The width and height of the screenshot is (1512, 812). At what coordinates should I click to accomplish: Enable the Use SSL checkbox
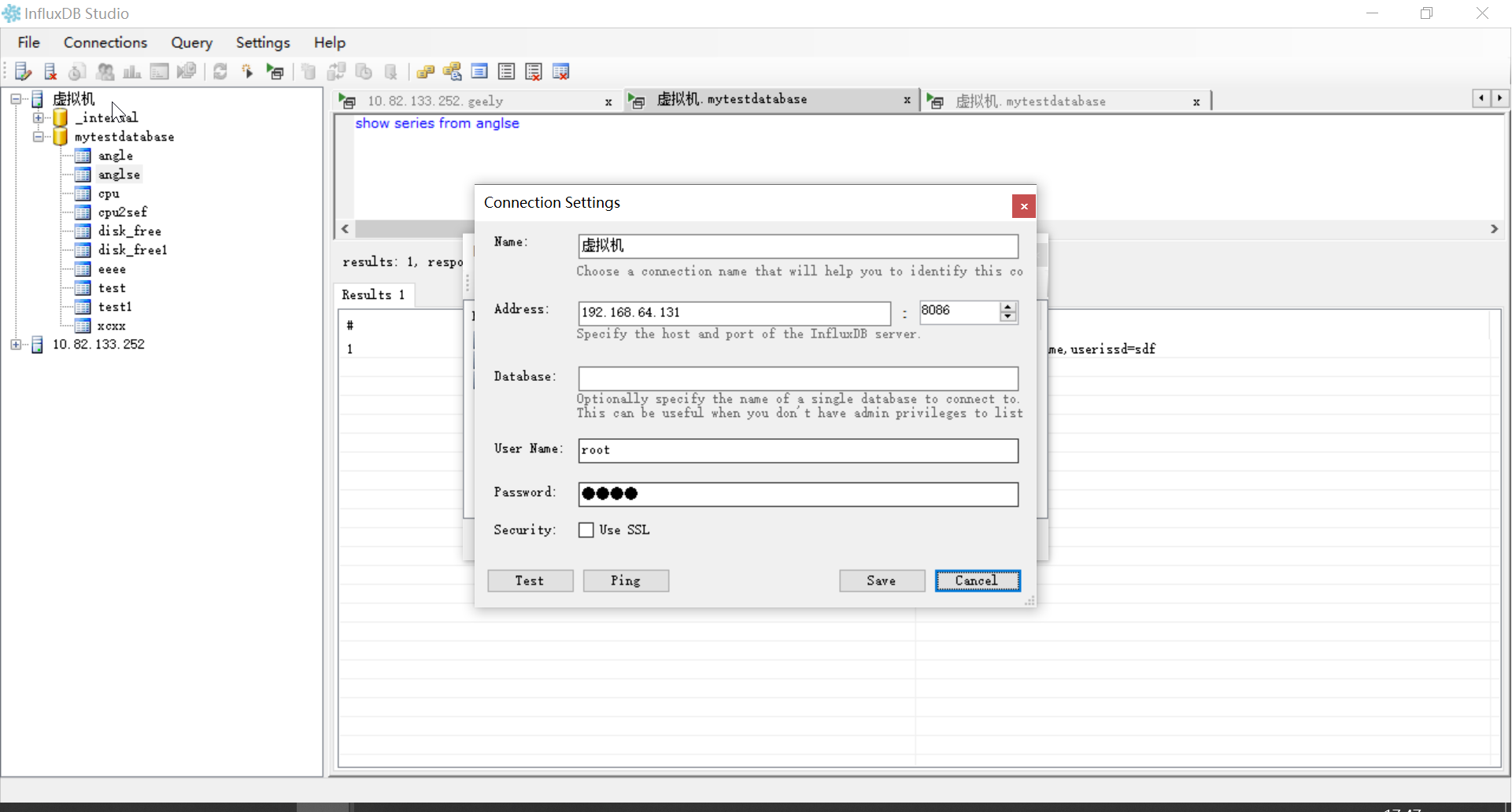tap(585, 530)
